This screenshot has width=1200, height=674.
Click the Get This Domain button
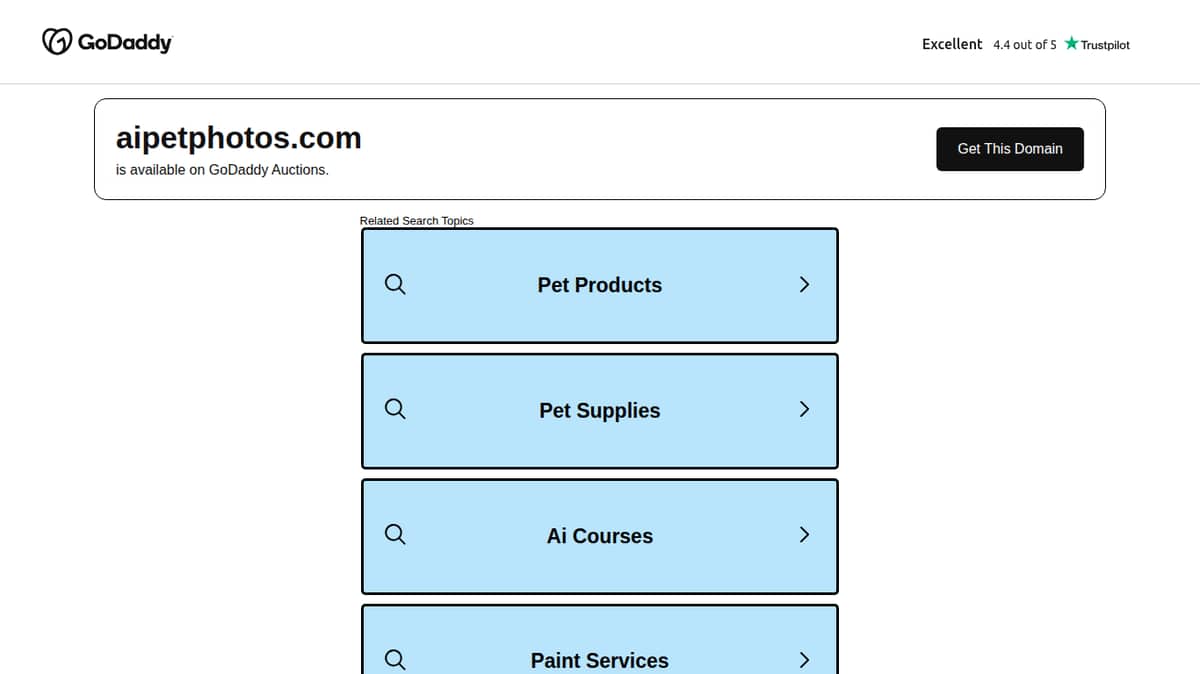(1010, 149)
